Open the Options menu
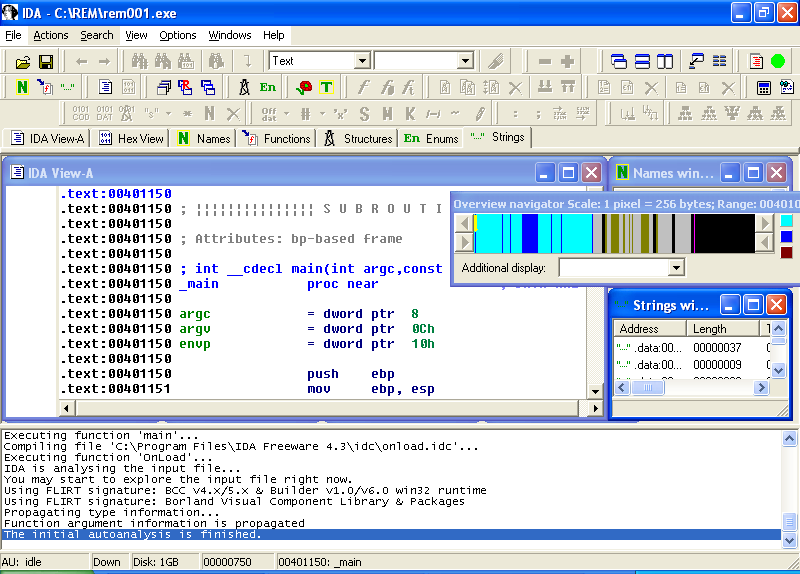 178,35
